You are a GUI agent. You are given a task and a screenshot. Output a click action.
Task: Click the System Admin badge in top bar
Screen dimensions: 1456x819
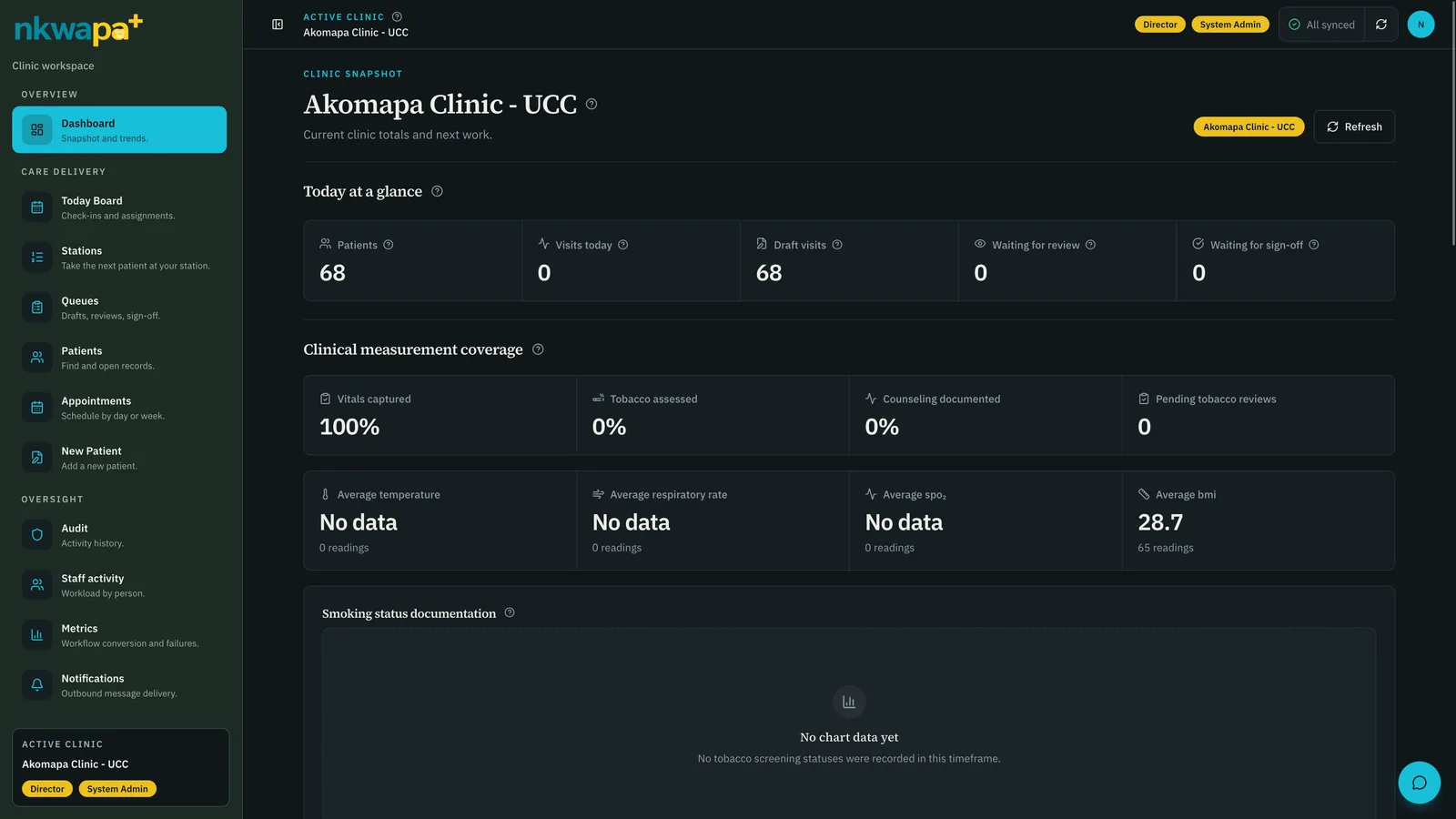(x=1230, y=25)
